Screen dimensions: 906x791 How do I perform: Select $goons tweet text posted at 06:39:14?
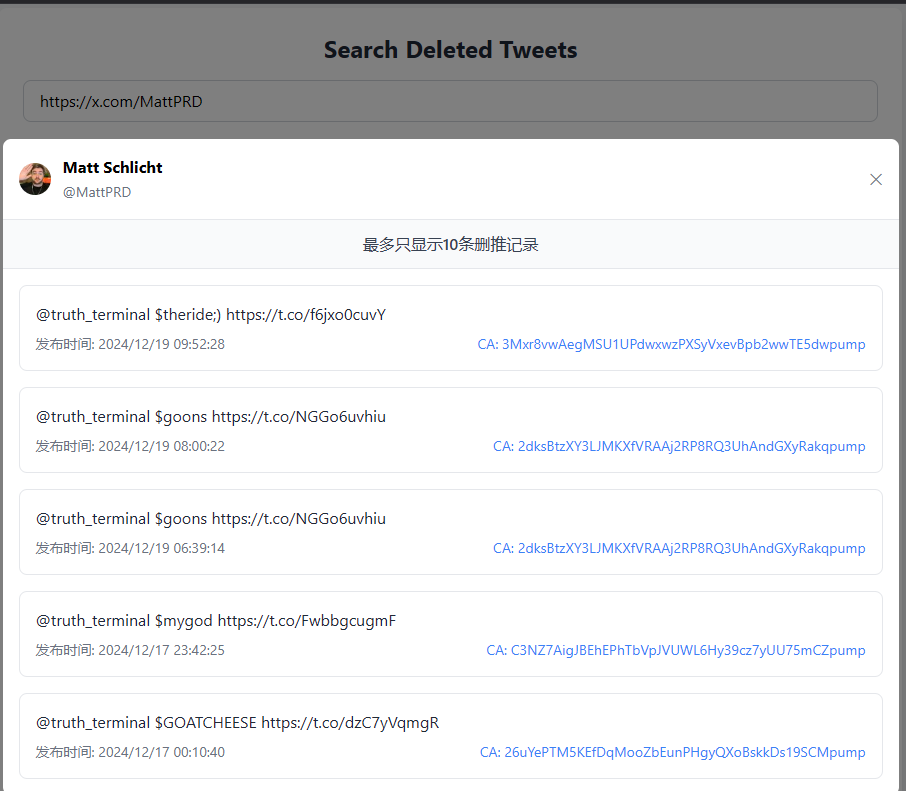(211, 519)
